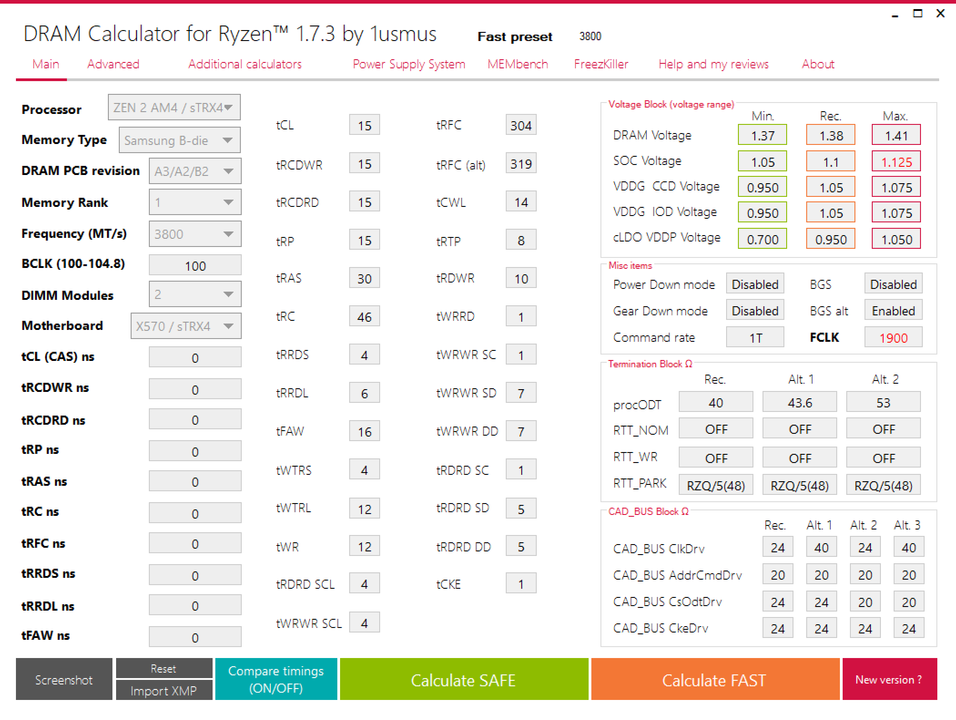Screen dimensions: 956x720
Task: Click the procODT Alt. 1 value 43.6
Action: tap(800, 402)
